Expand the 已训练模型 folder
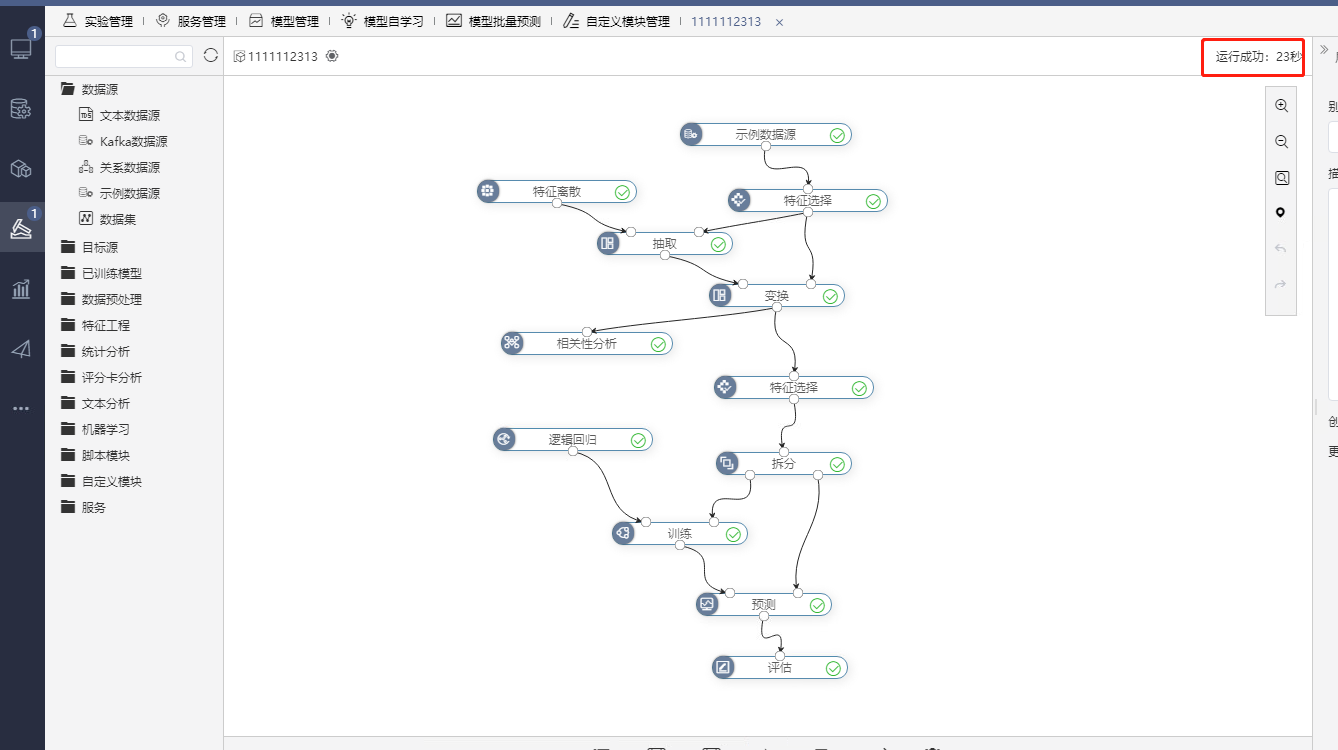 click(x=101, y=273)
